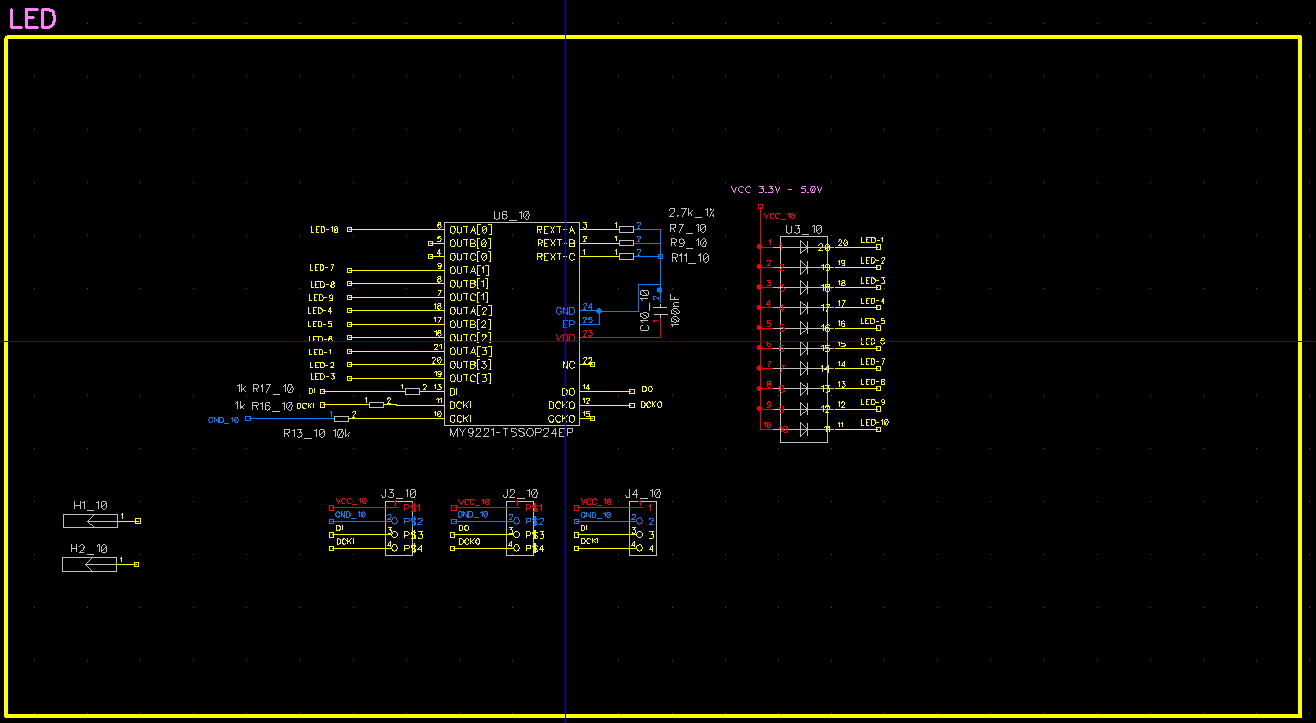Select the H2_10 mounting hole symbol
This screenshot has width=1316, height=723.
(x=90, y=564)
